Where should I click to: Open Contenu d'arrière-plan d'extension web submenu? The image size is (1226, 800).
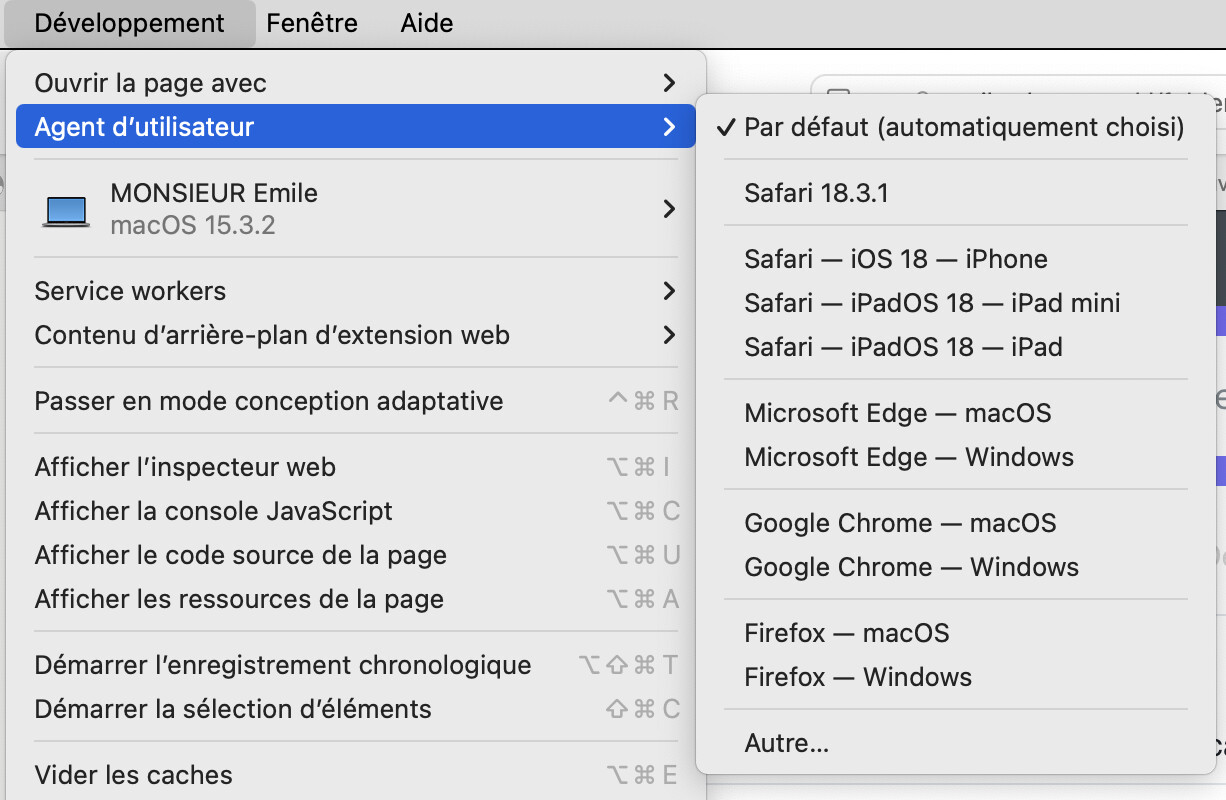(356, 335)
